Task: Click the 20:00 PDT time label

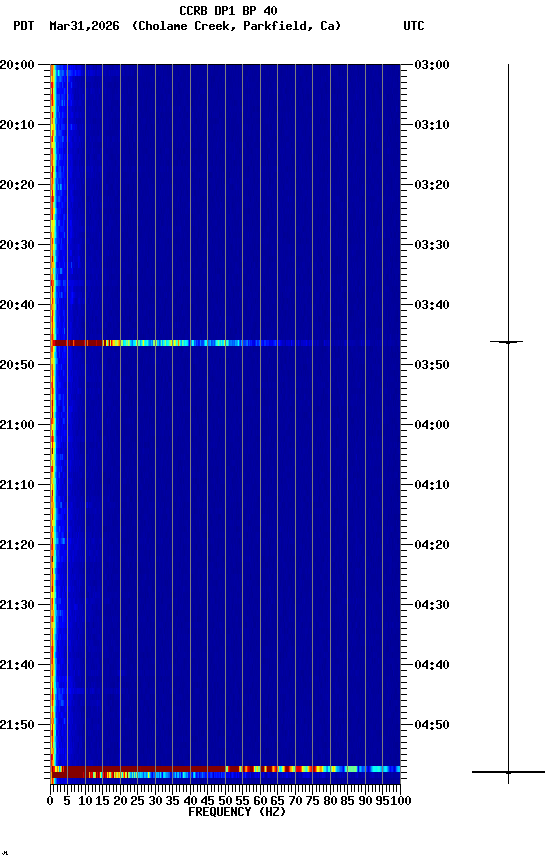Action: pos(17,65)
